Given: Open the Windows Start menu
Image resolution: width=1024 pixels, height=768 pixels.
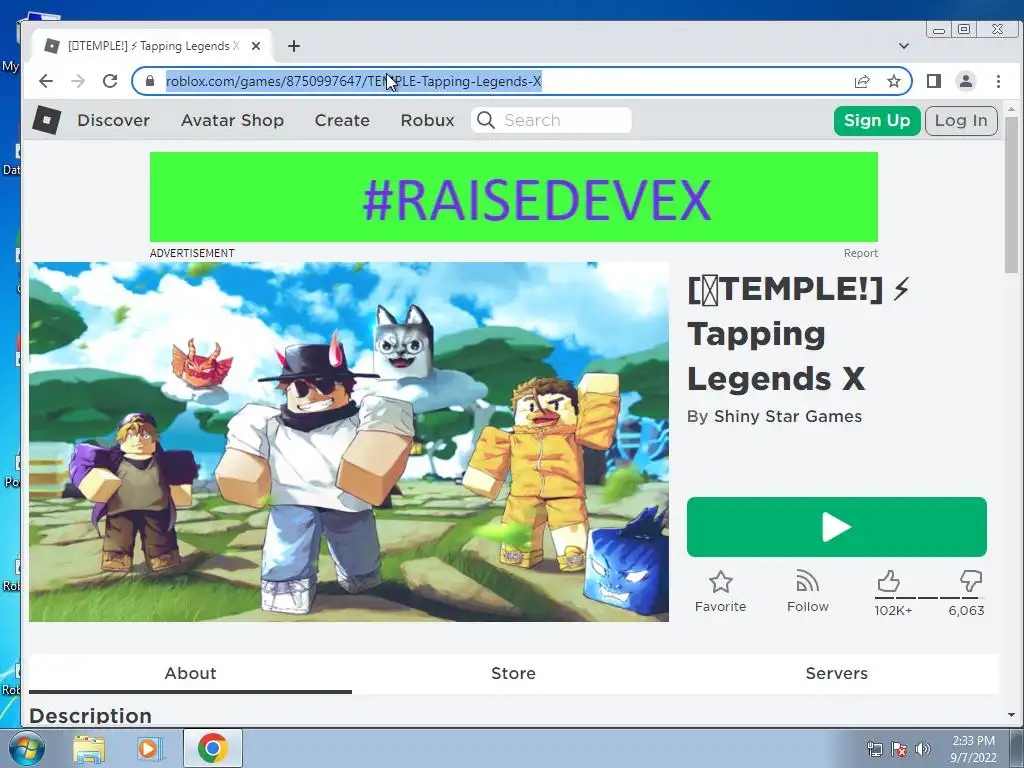Looking at the screenshot, I should tap(27, 748).
